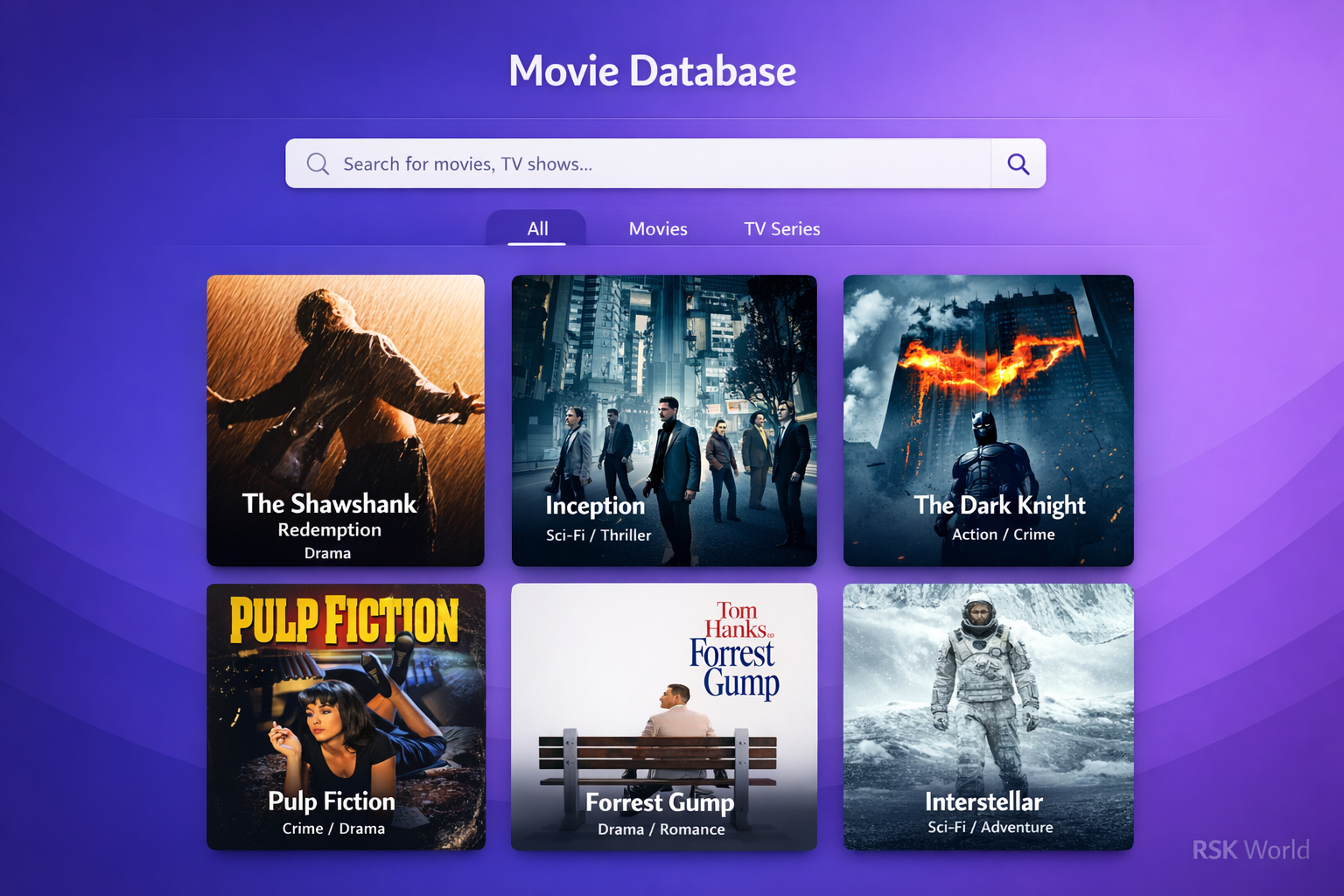
Task: Open The Shawshank Redemption poster card
Action: pyautogui.click(x=346, y=421)
